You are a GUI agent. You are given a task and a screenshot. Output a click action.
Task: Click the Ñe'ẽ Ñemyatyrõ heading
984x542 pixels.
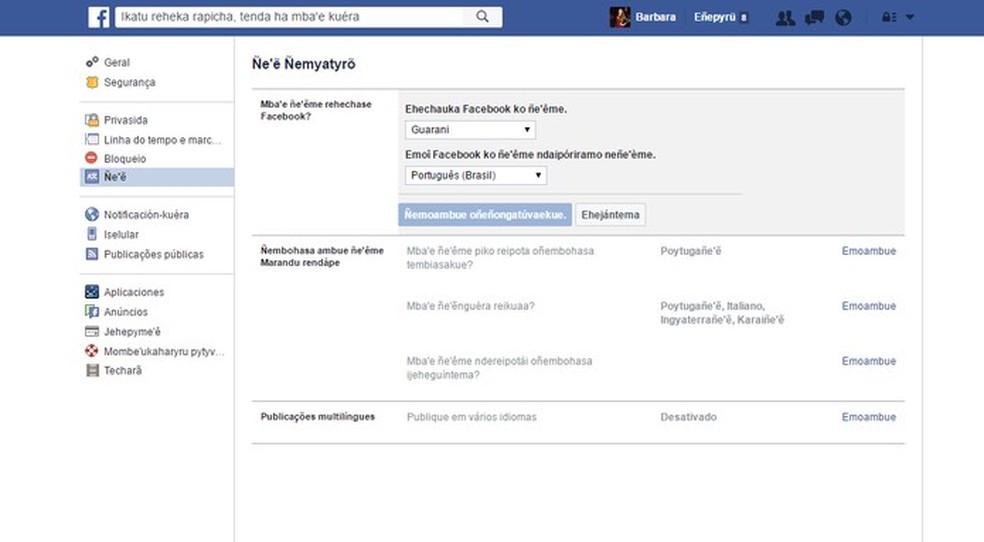pos(304,64)
